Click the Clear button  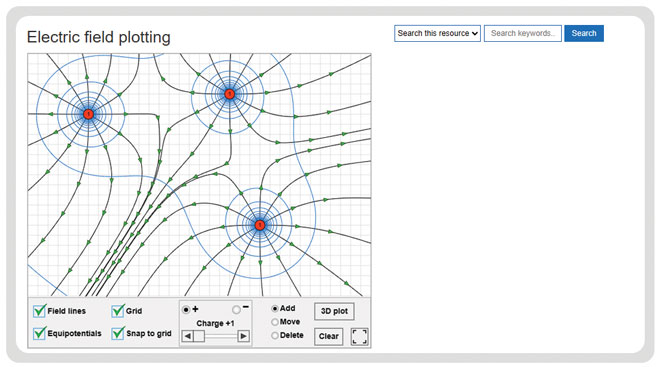pos(329,336)
